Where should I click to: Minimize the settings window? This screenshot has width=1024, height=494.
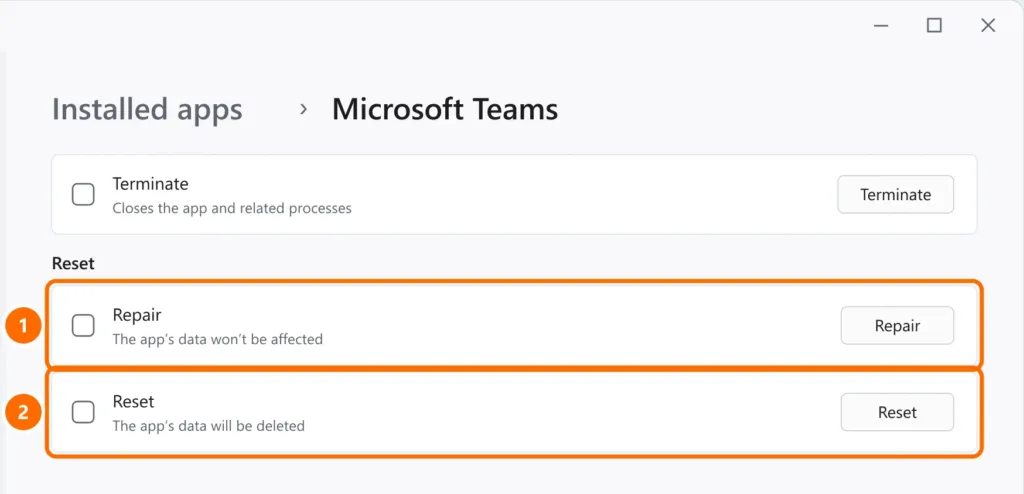click(881, 25)
